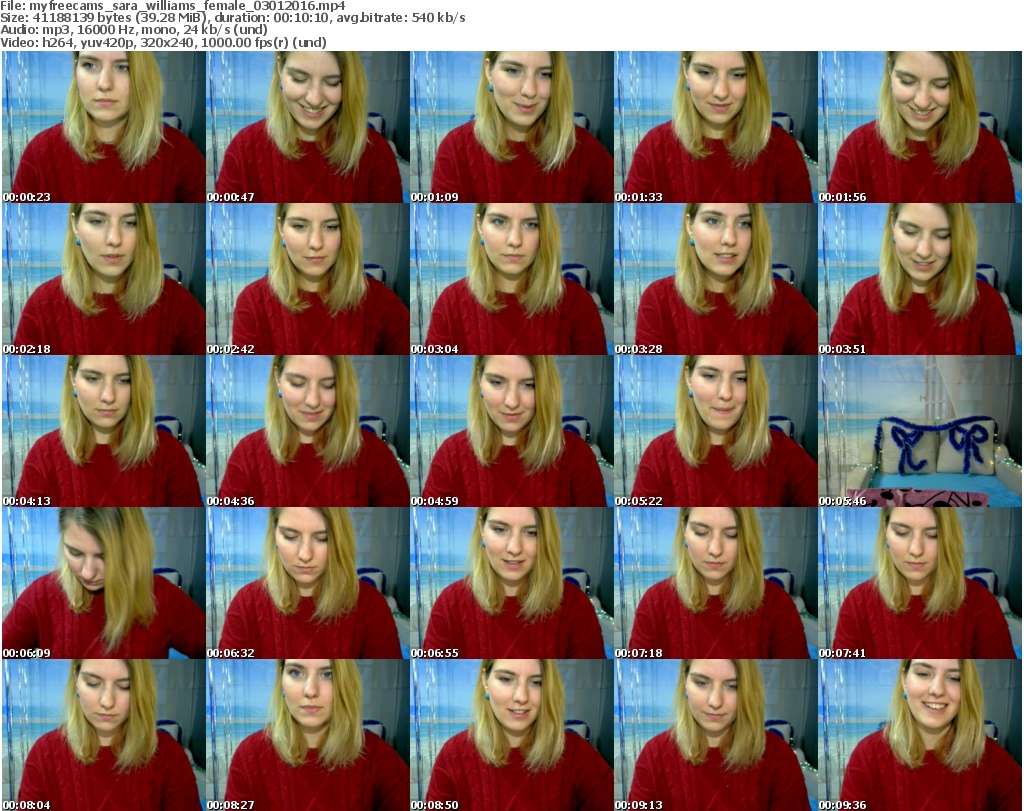
Task: Select the thumbnail timestamped 00:02:18
Action: click(104, 279)
